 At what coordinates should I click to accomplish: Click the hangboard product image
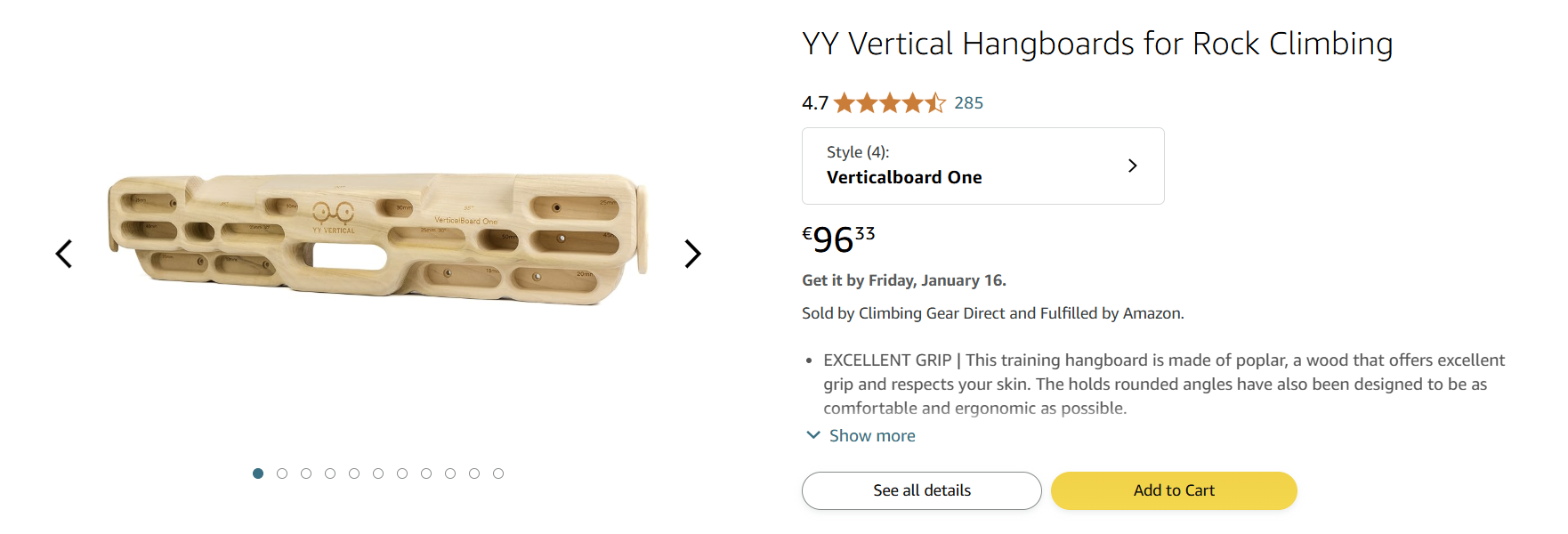[378, 239]
